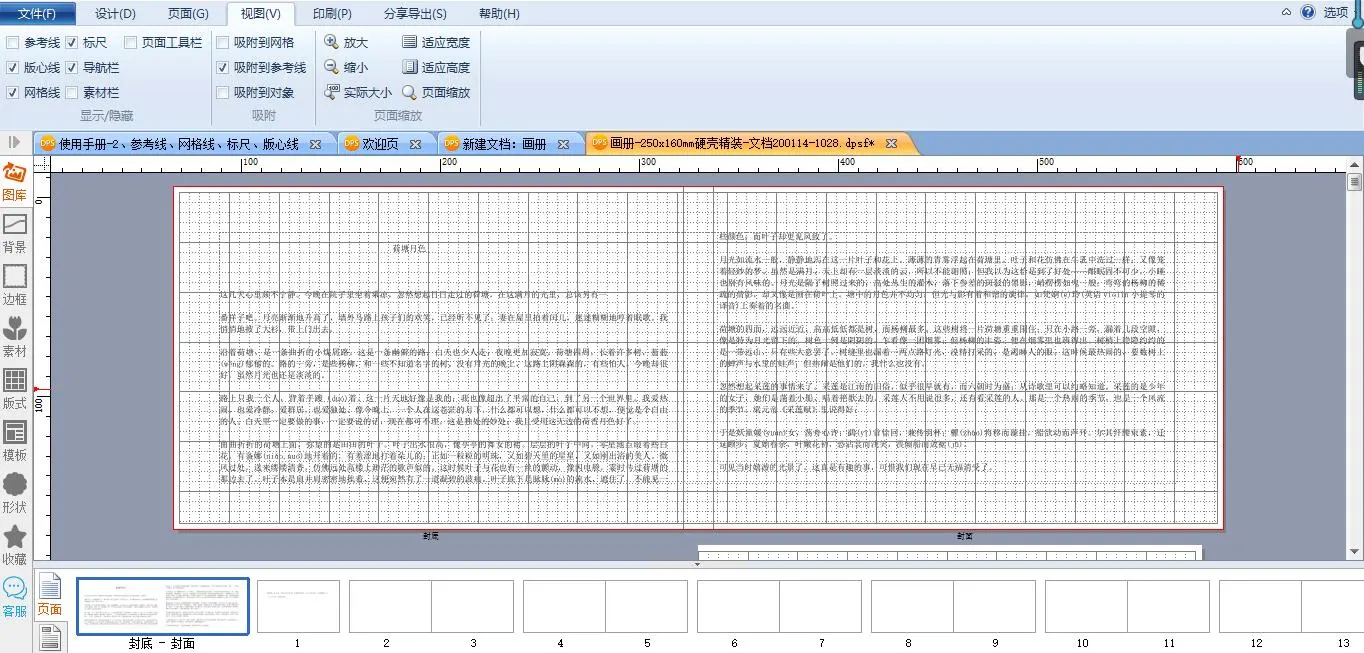This screenshot has width=1364, height=653.
Task: Open the 设计(D) ribbon tab
Action: (x=115, y=13)
